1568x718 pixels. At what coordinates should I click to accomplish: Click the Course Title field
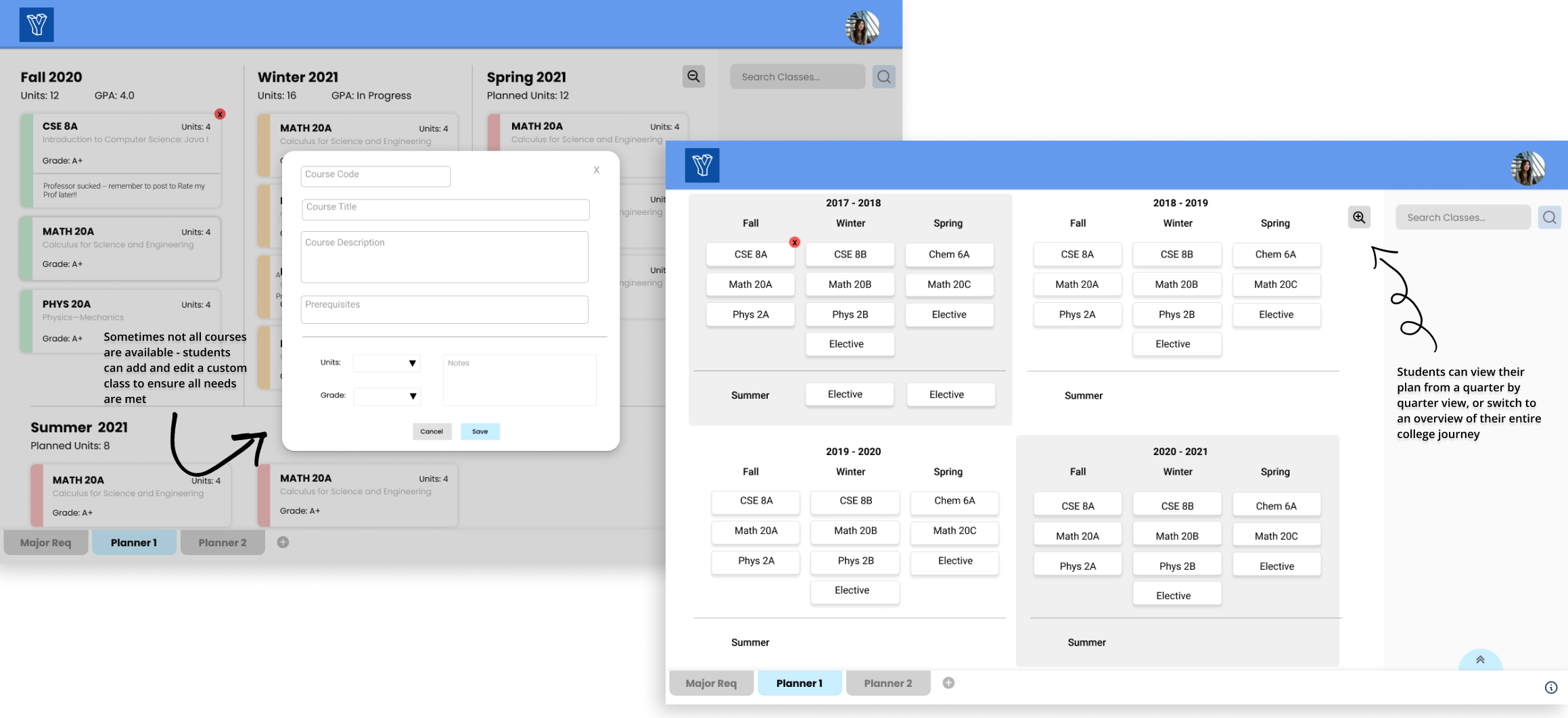pyautogui.click(x=446, y=209)
